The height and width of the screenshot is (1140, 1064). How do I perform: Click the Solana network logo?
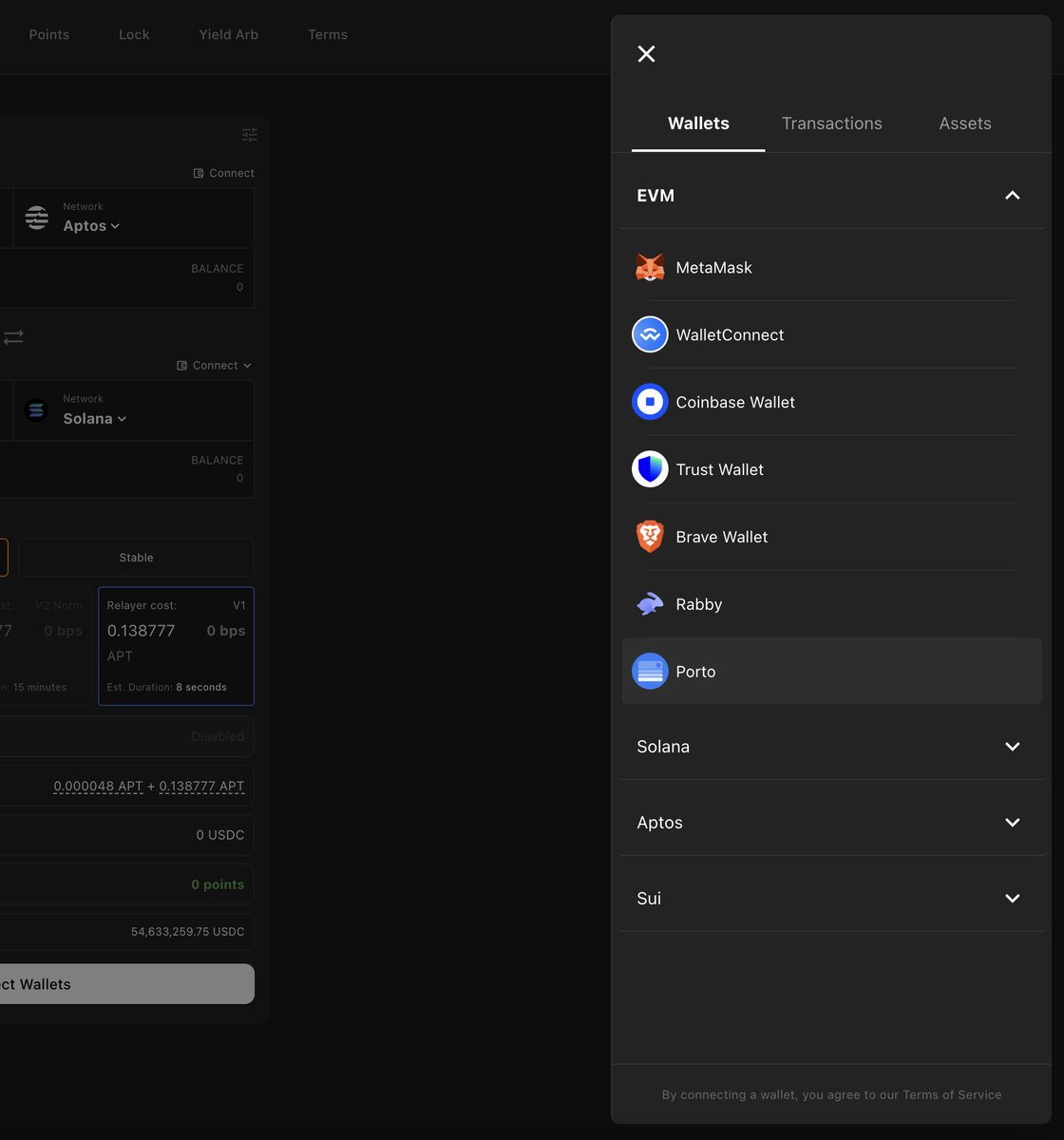pos(36,410)
